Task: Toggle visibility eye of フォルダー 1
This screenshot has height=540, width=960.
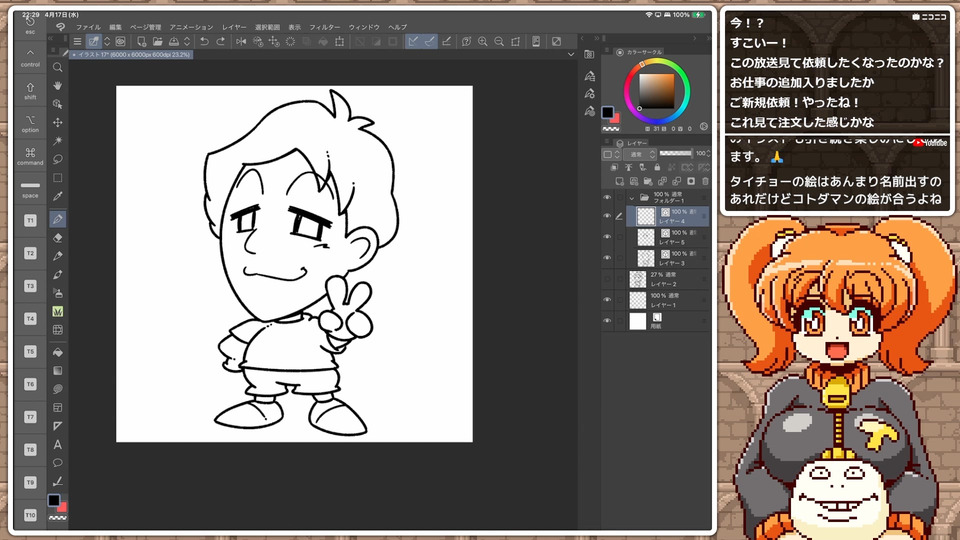Action: 607,197
